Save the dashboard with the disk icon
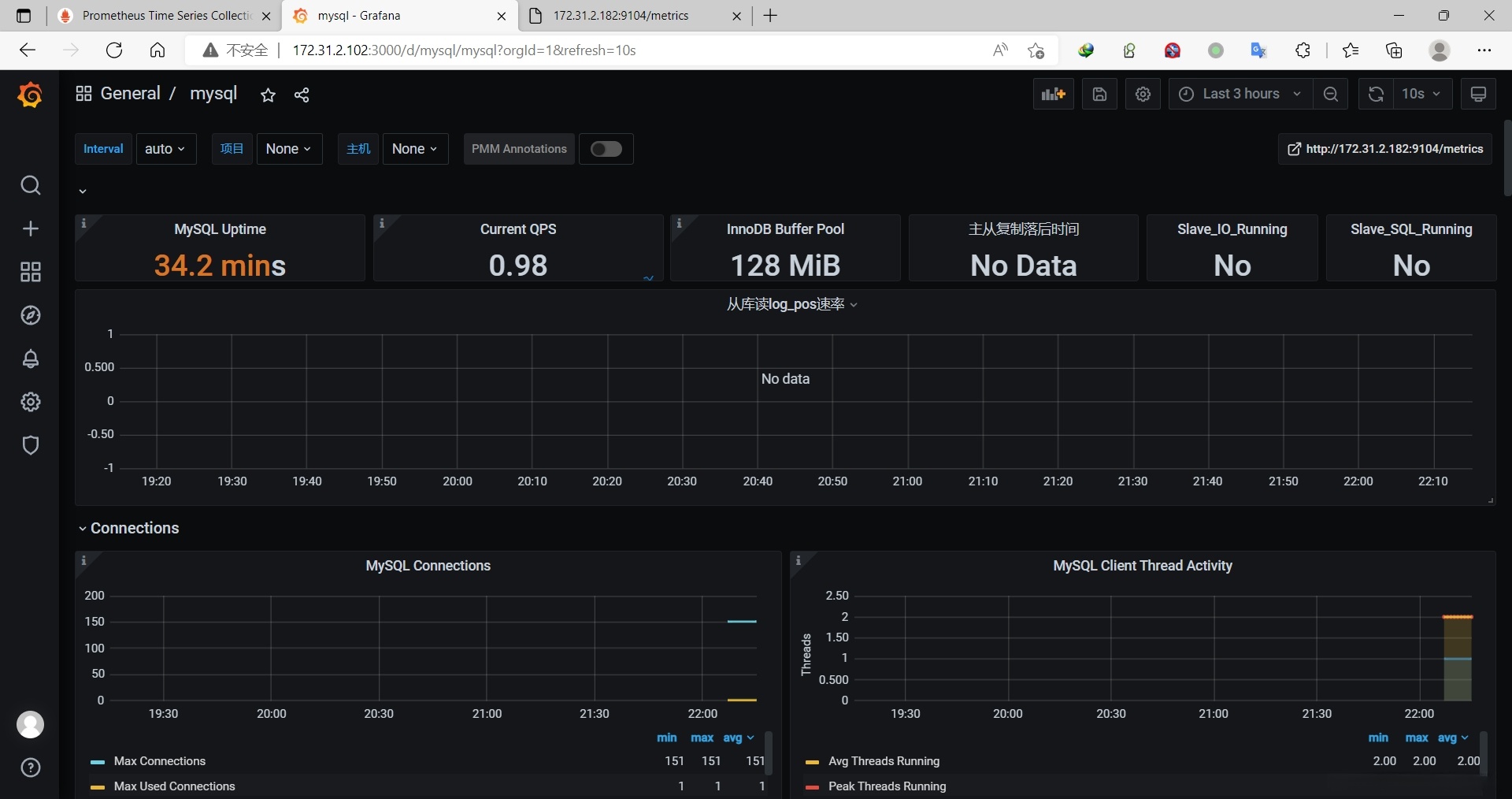Screen dimensions: 1512x799 click(1099, 95)
